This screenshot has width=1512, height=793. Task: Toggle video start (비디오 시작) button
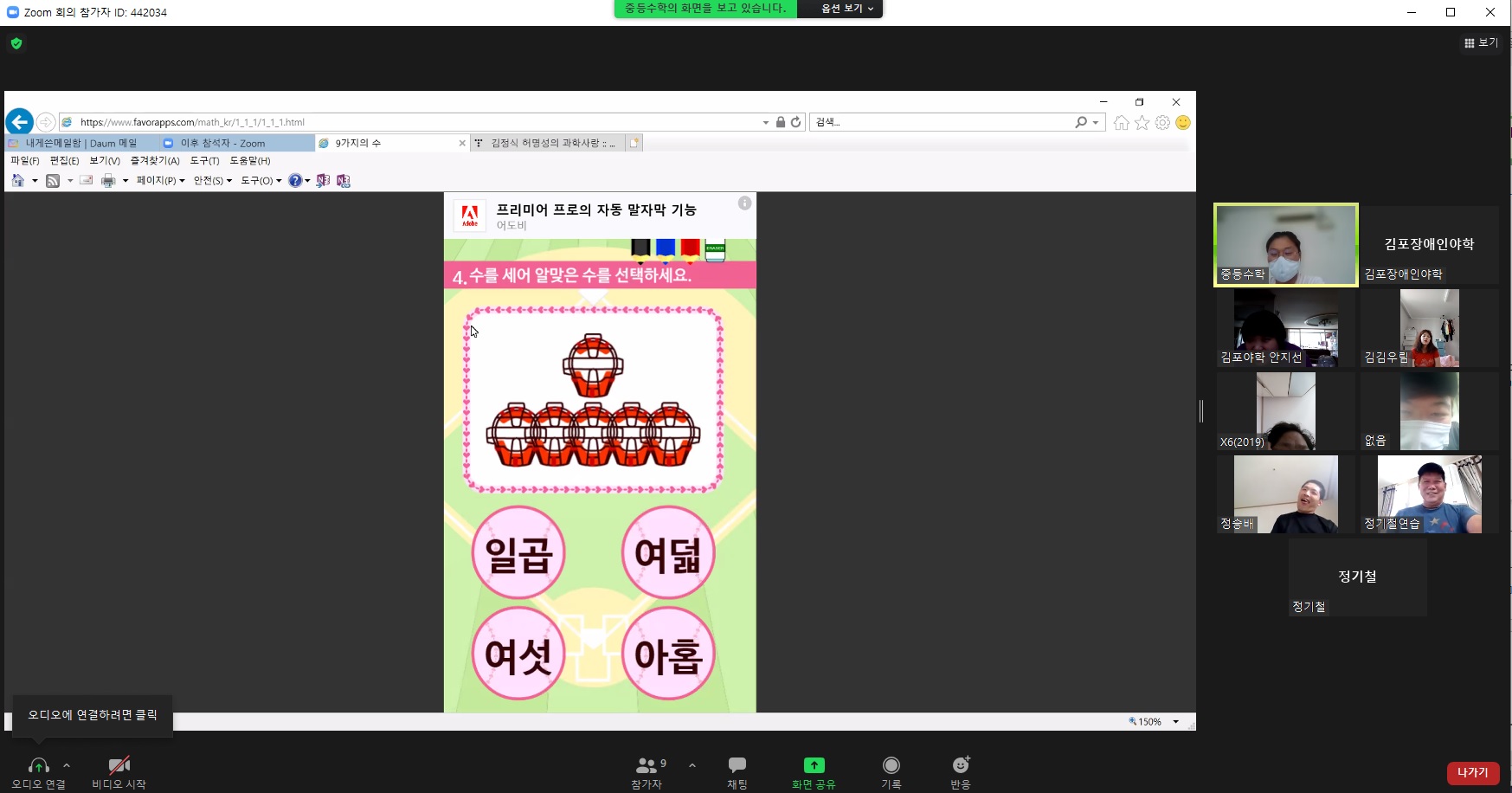tap(119, 772)
